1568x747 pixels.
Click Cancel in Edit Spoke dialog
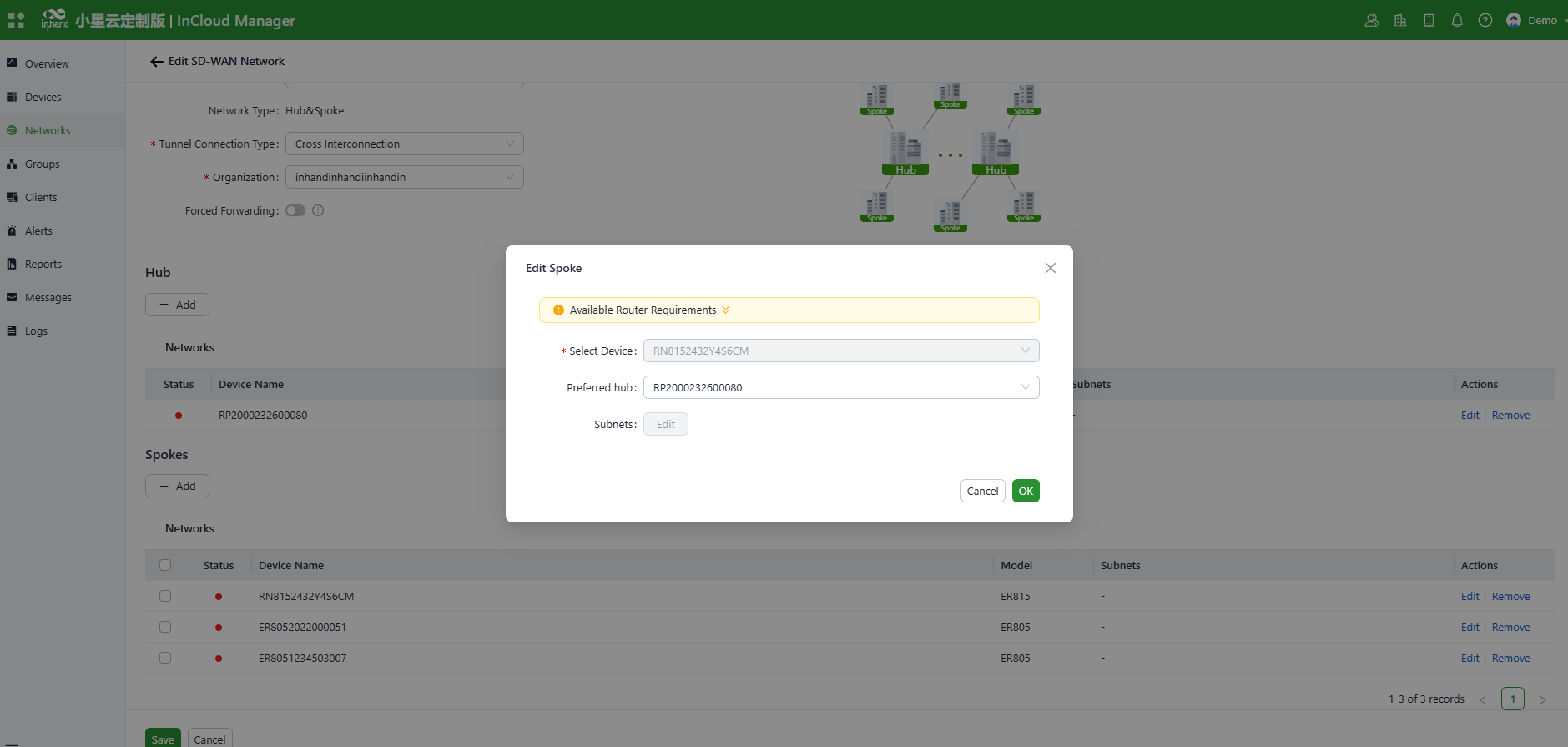982,492
